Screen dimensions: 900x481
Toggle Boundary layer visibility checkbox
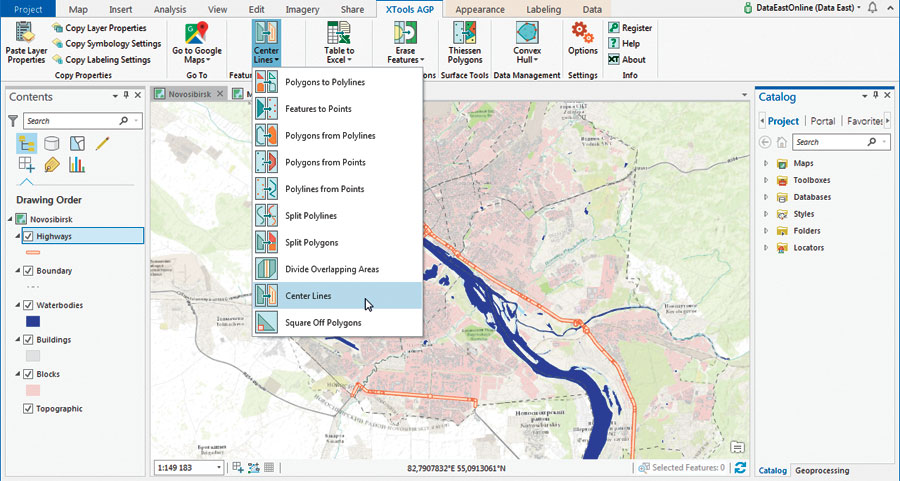click(x=28, y=270)
